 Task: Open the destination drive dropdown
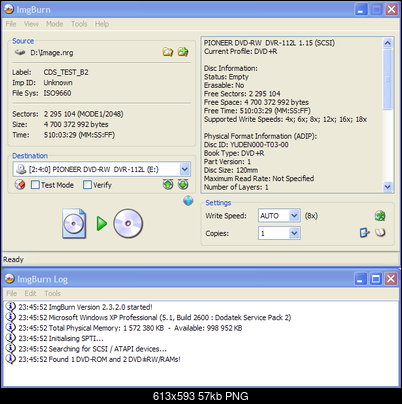(x=185, y=169)
